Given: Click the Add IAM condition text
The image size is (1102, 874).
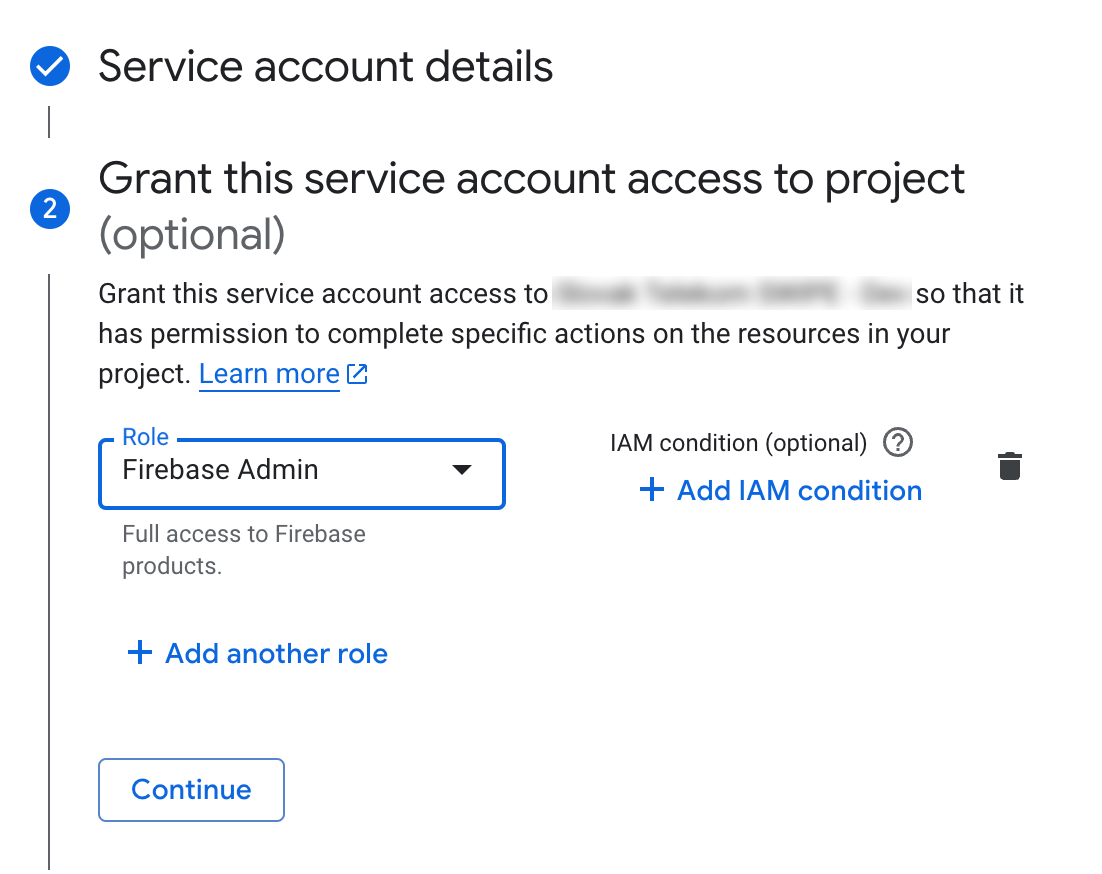Looking at the screenshot, I should 799,490.
